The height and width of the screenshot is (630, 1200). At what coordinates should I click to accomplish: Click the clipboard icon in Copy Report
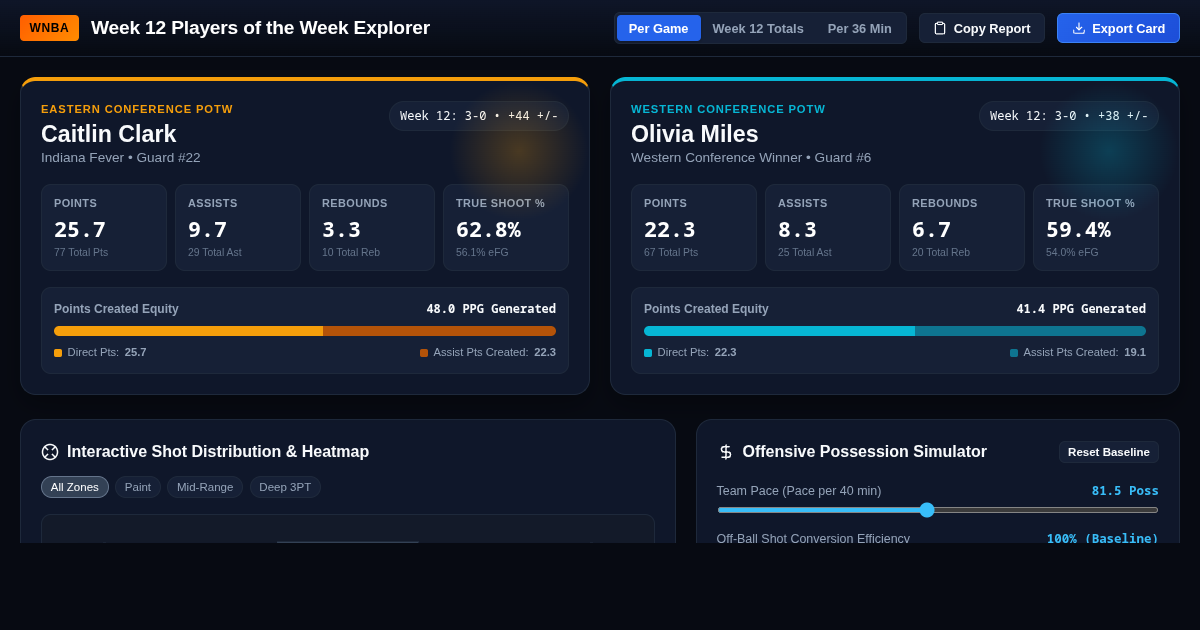[940, 28]
